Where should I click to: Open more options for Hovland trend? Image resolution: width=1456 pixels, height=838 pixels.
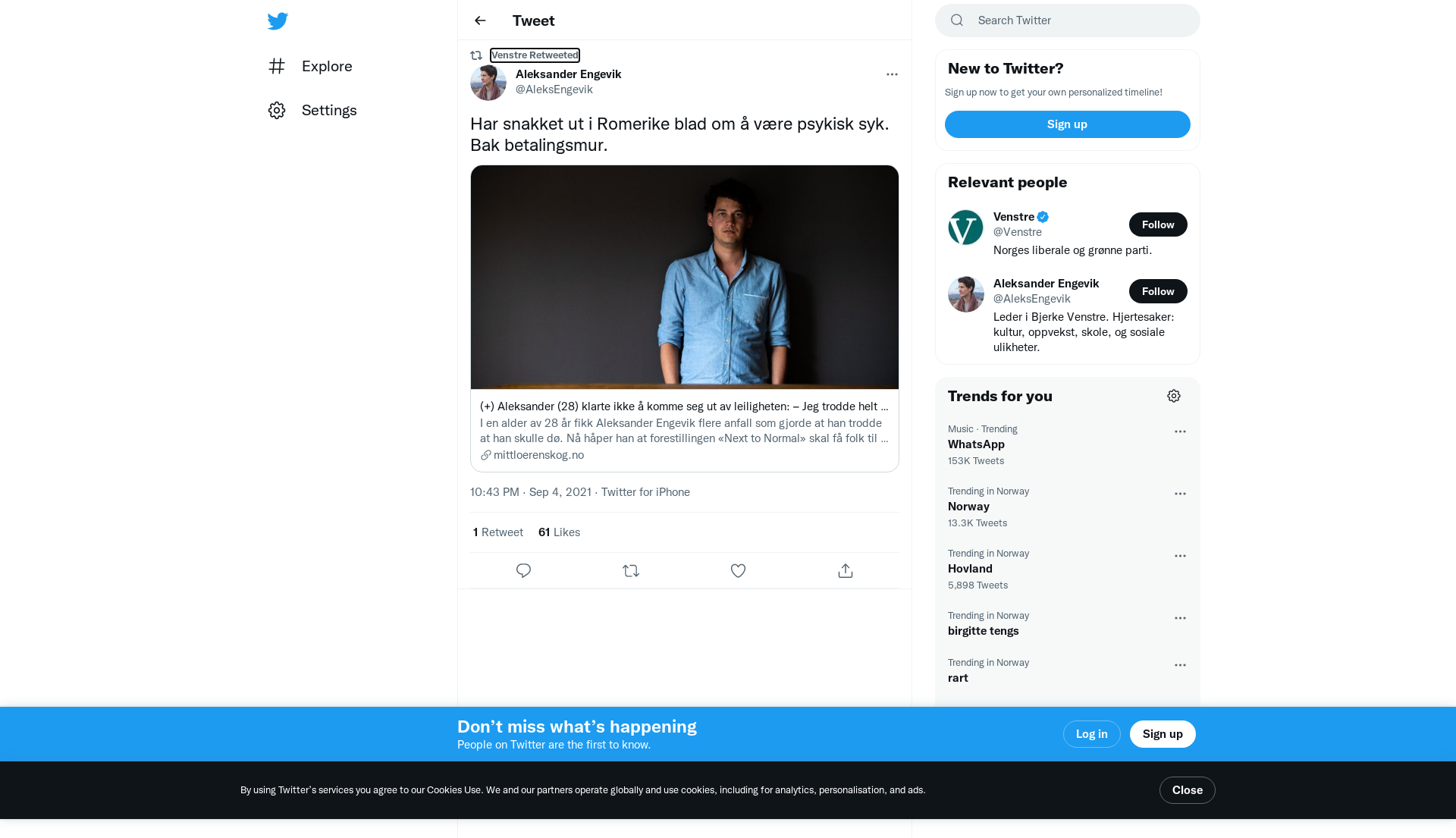(1180, 556)
